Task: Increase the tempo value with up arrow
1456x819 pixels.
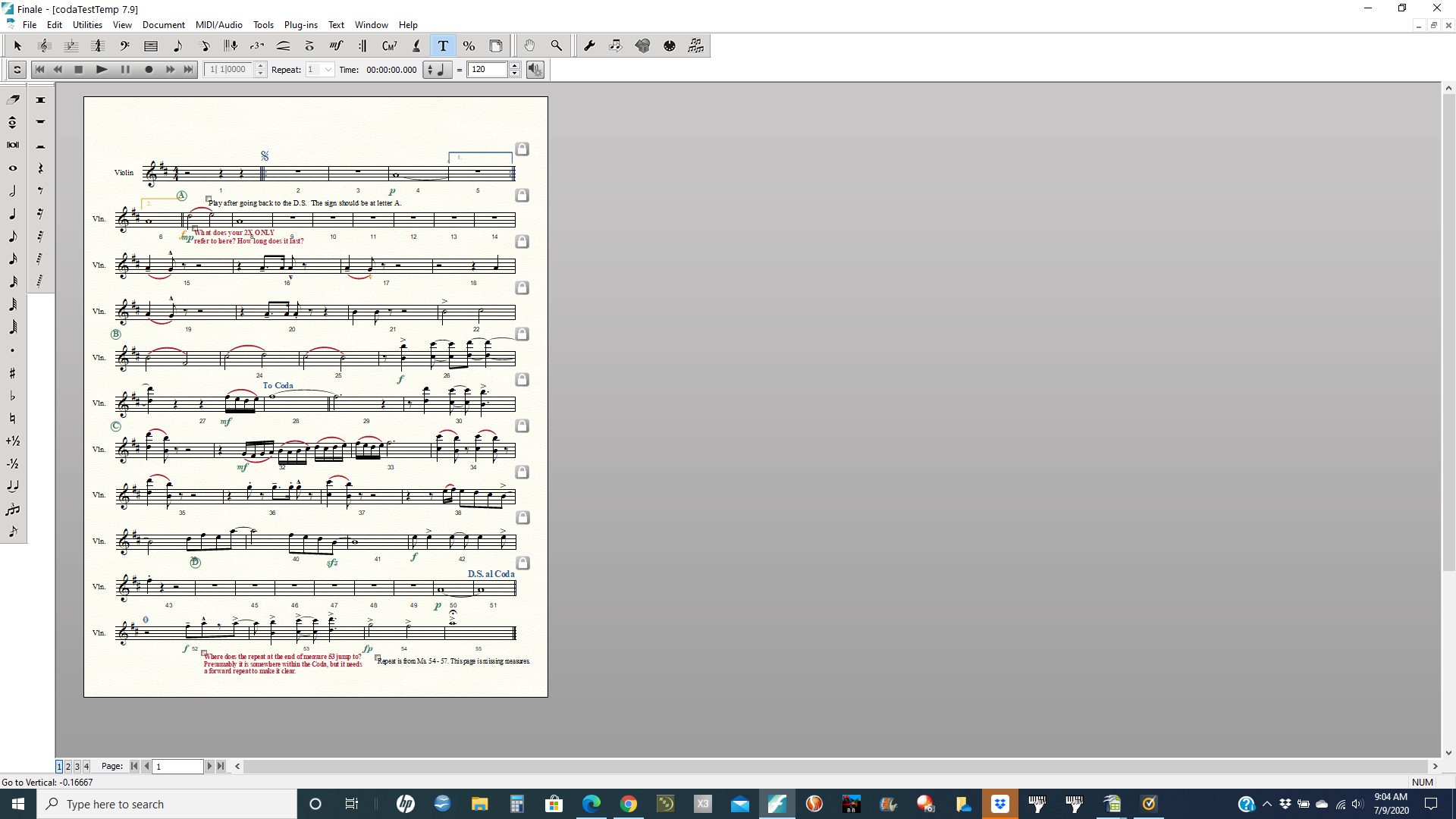Action: 515,66
